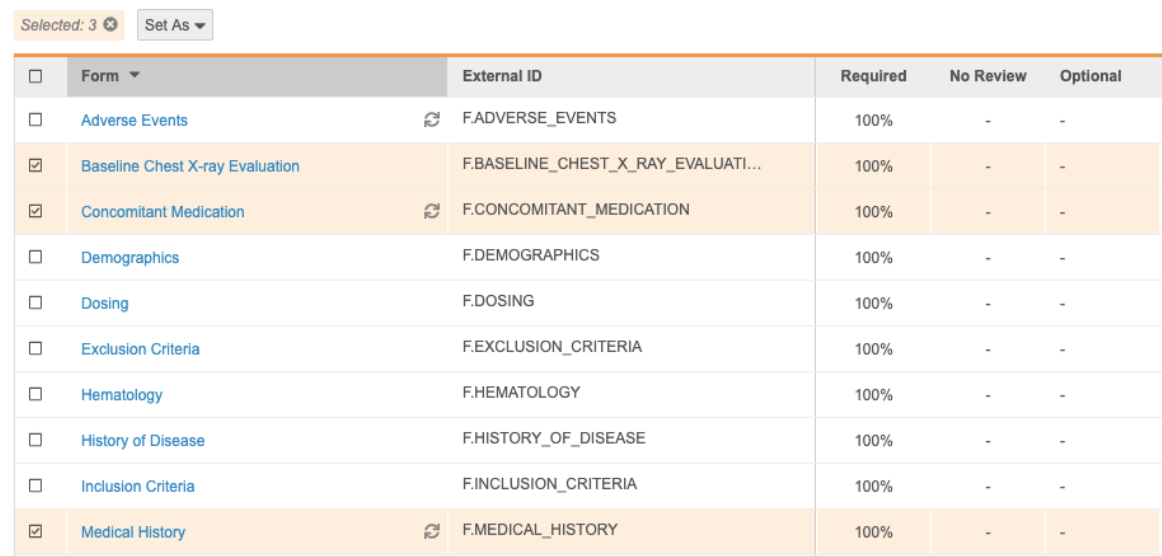
Task: Open the Set As dropdown
Action: pyautogui.click(x=175, y=25)
